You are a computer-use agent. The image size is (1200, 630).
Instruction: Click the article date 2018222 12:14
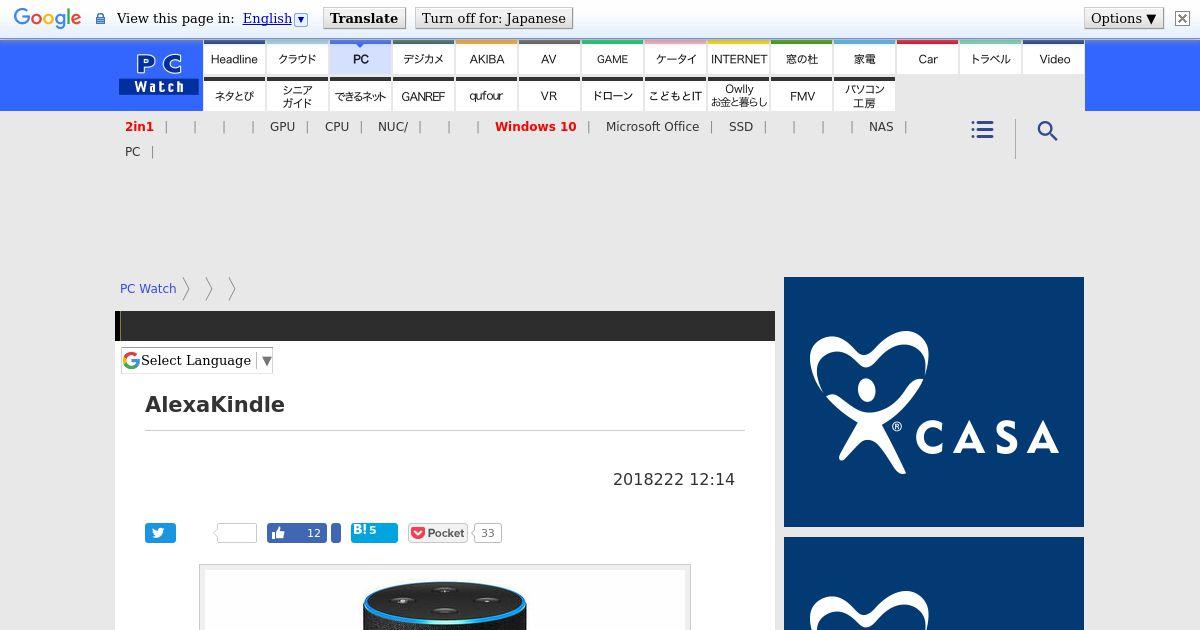click(674, 479)
